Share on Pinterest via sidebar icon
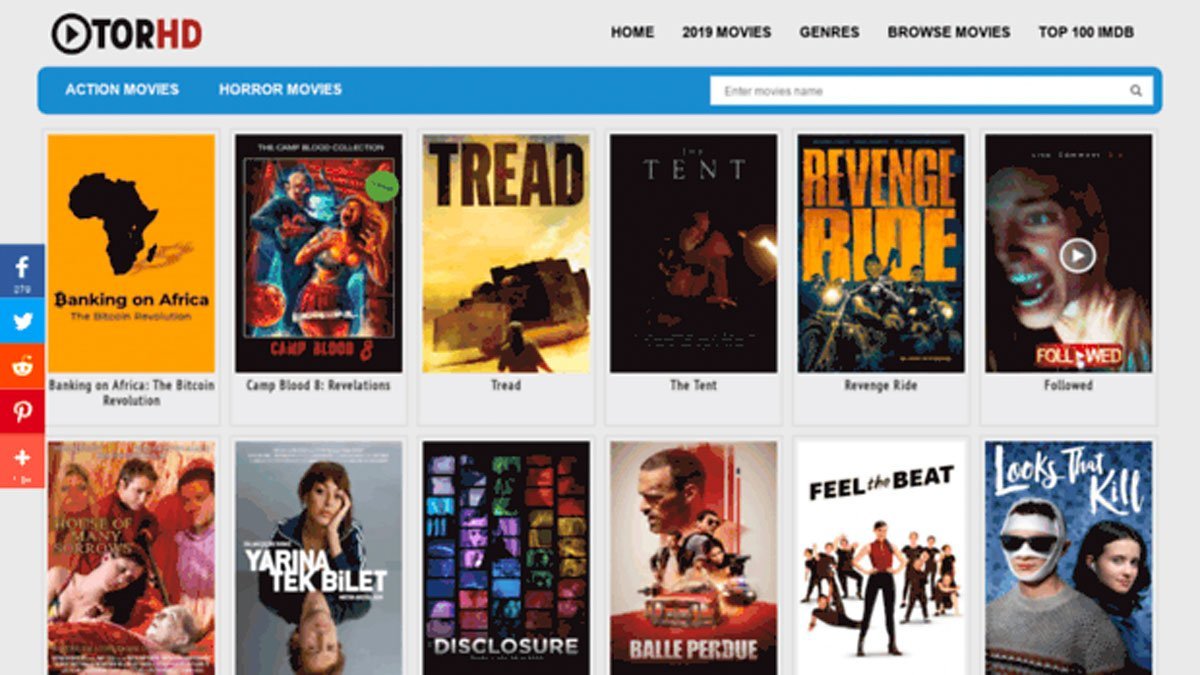 pyautogui.click(x=22, y=411)
